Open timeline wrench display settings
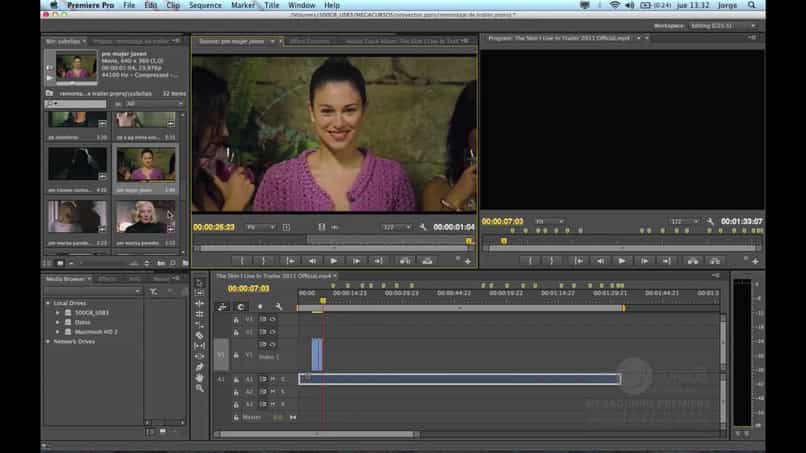Image resolution: width=806 pixels, height=453 pixels. pyautogui.click(x=278, y=306)
